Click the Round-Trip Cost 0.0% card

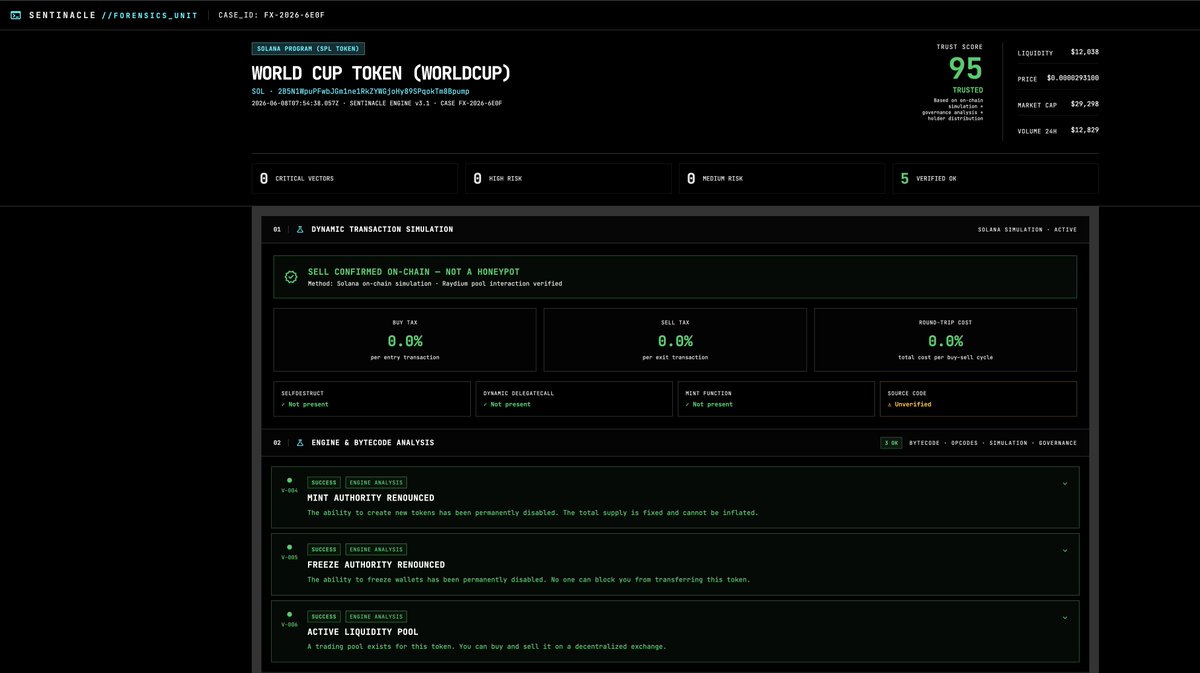point(946,340)
